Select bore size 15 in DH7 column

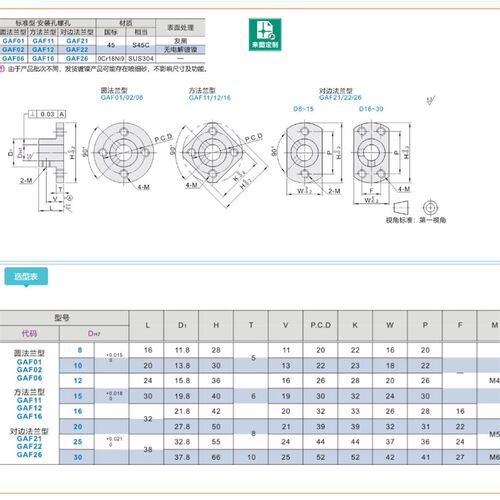(78, 396)
